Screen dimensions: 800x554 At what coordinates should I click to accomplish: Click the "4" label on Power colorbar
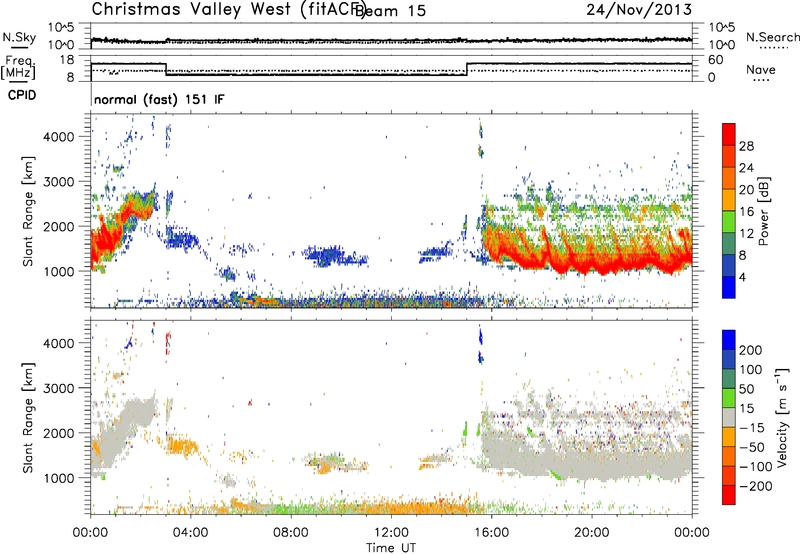pyautogui.click(x=742, y=277)
